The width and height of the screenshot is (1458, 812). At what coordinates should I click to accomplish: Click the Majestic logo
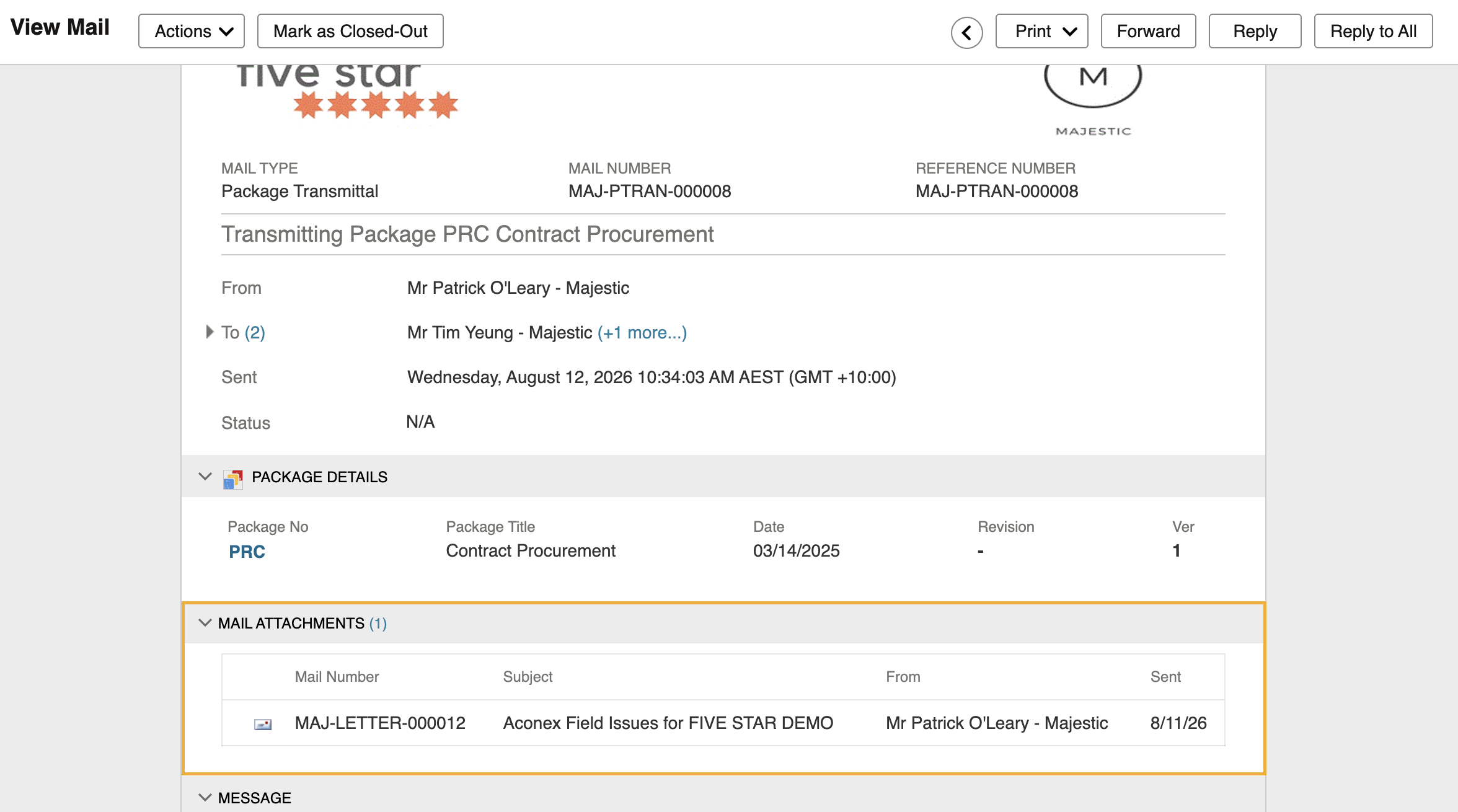pos(1093,100)
